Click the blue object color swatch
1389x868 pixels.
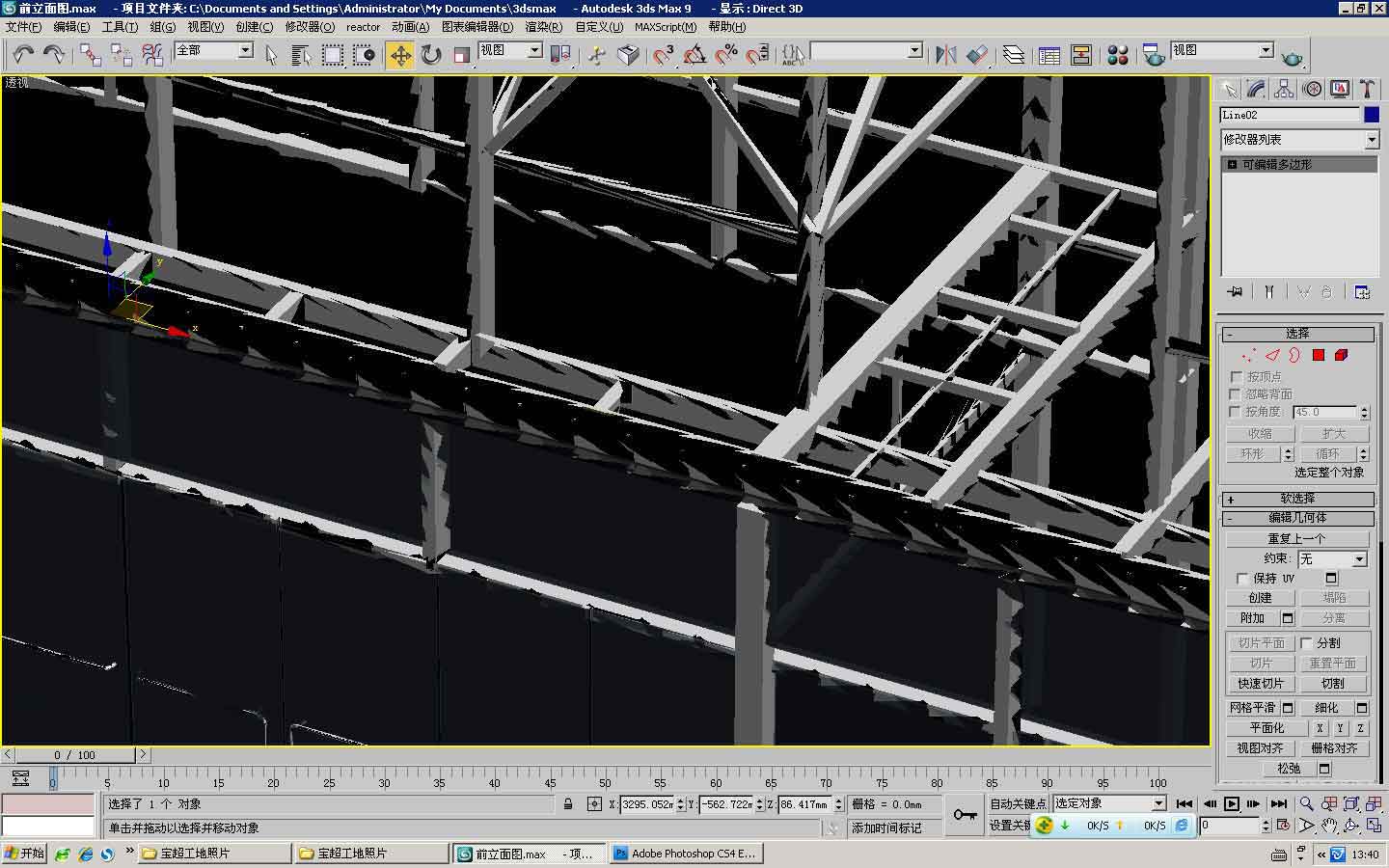(1372, 115)
